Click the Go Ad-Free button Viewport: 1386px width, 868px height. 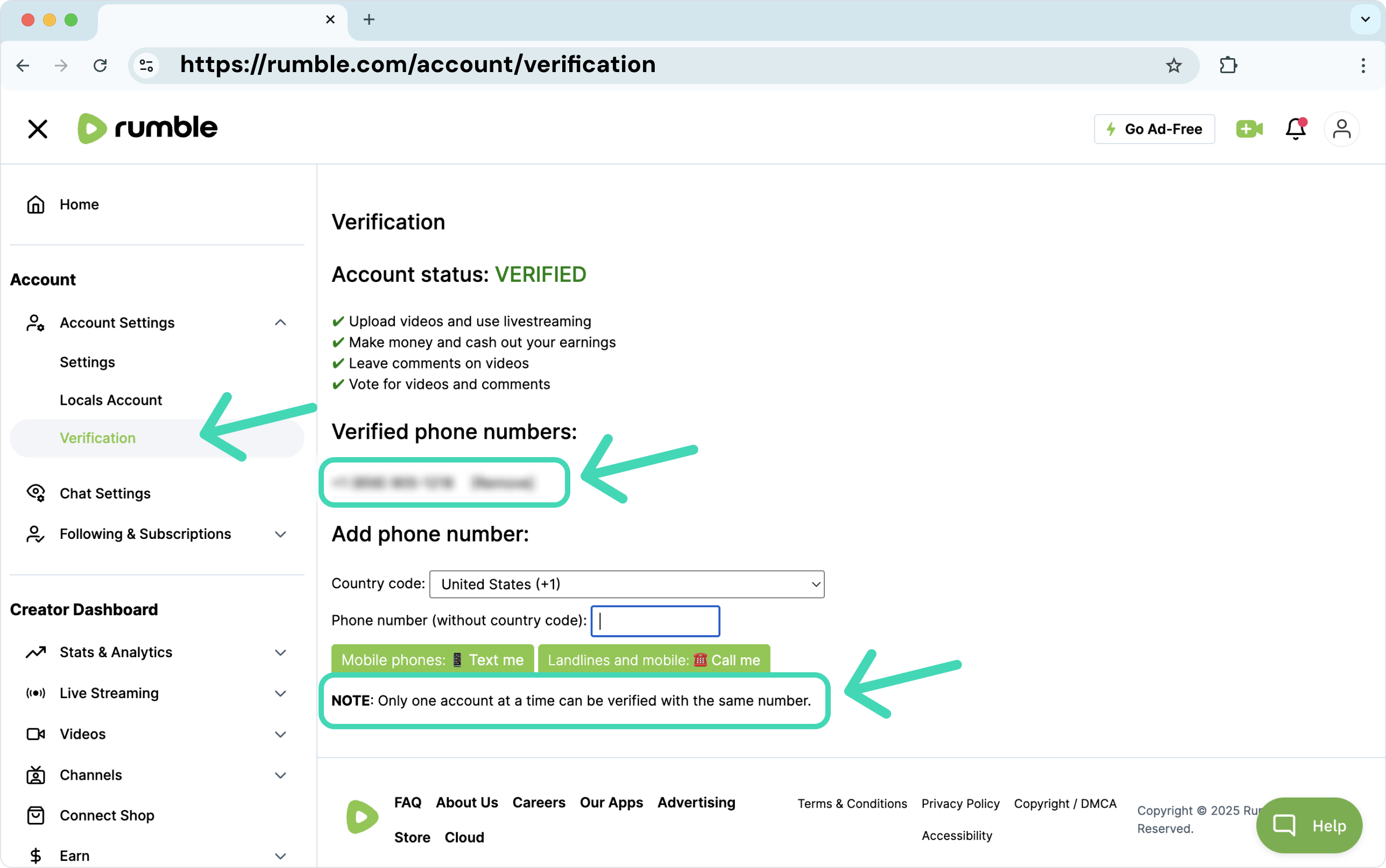tap(1154, 129)
